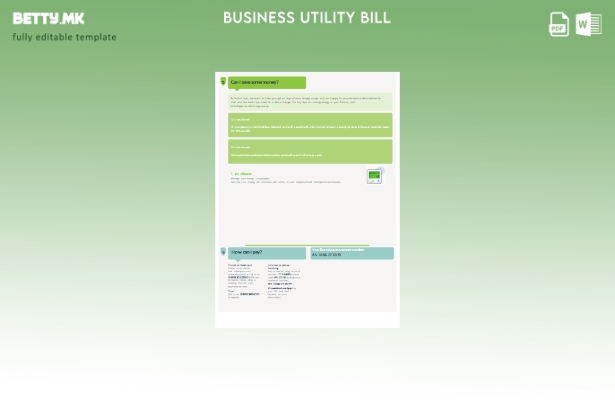This screenshot has width=615, height=400.
Task: Click the 'BUSINESS UTILITY BILL' title
Action: (x=307, y=18)
